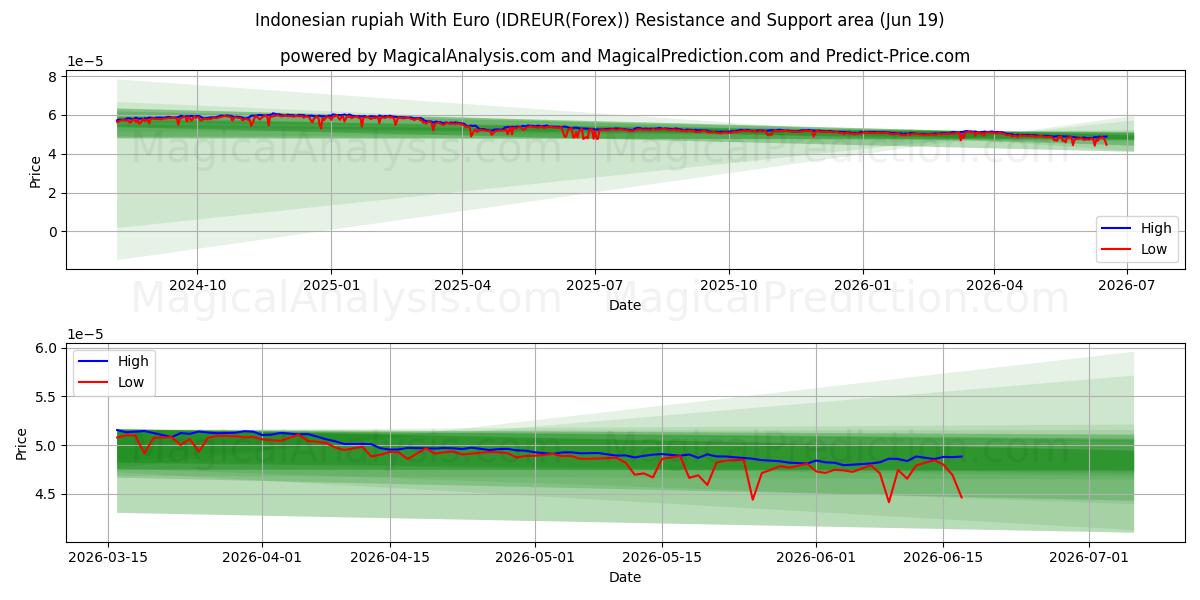Click the 1e−5 scale label of top chart
The image size is (1200, 600).
pyautogui.click(x=87, y=61)
